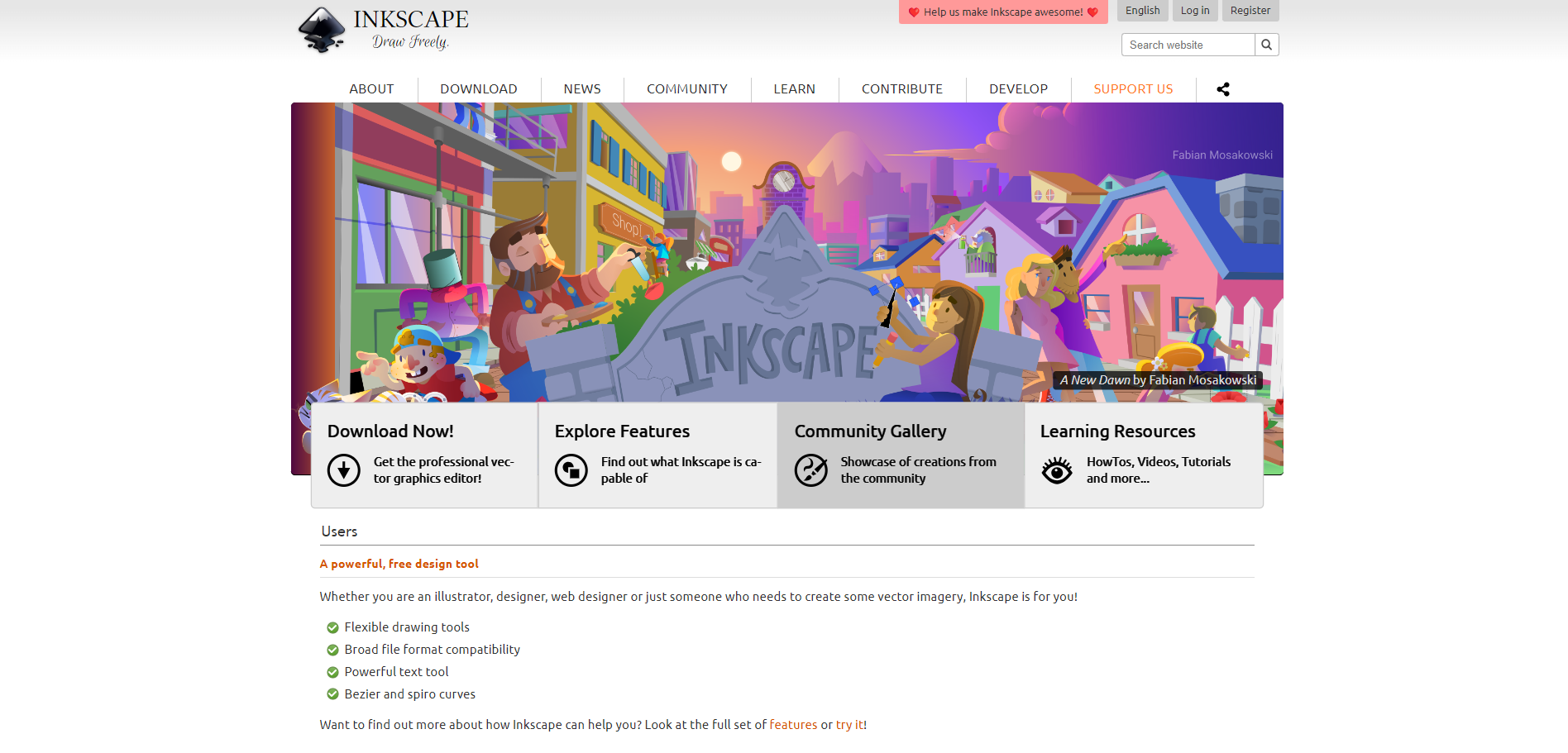
Task: Open the DOWNLOAD menu
Action: point(479,89)
